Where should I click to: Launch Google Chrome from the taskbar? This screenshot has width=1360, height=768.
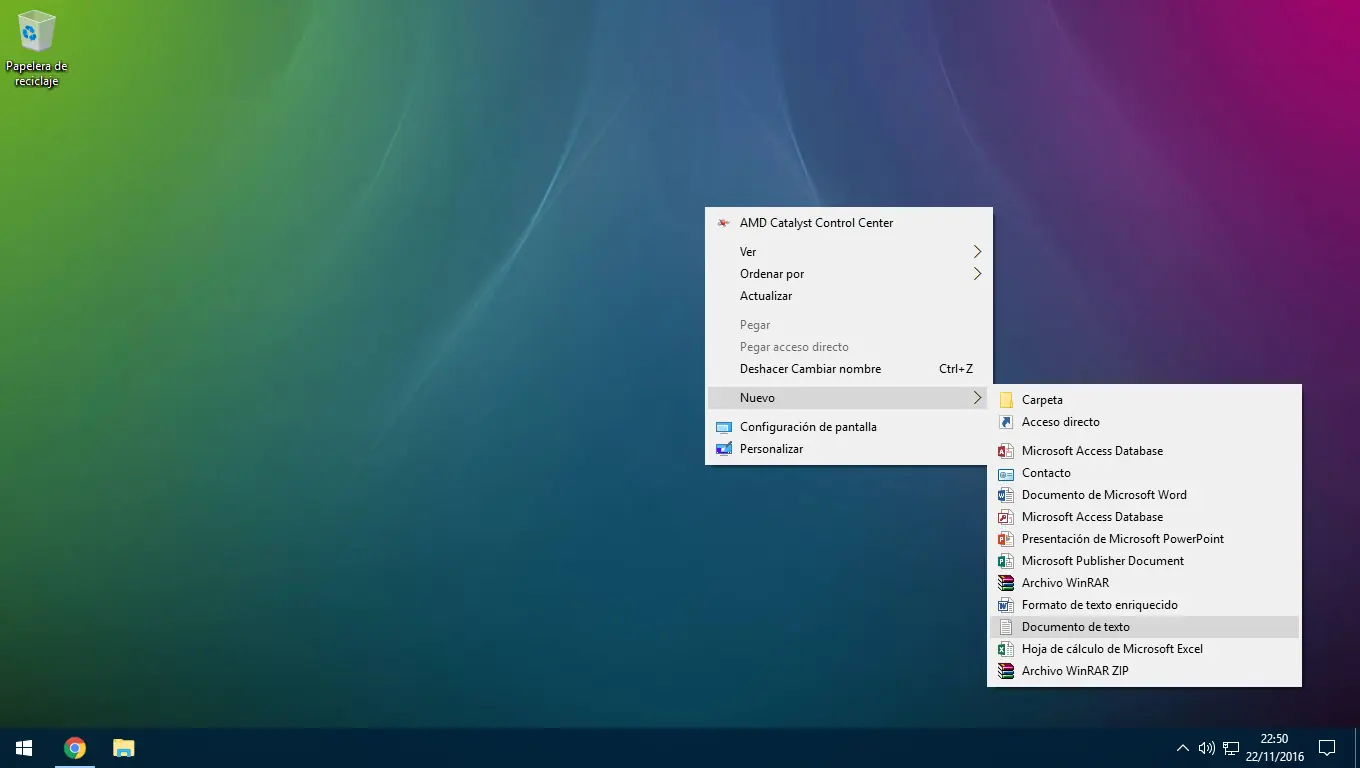point(74,748)
